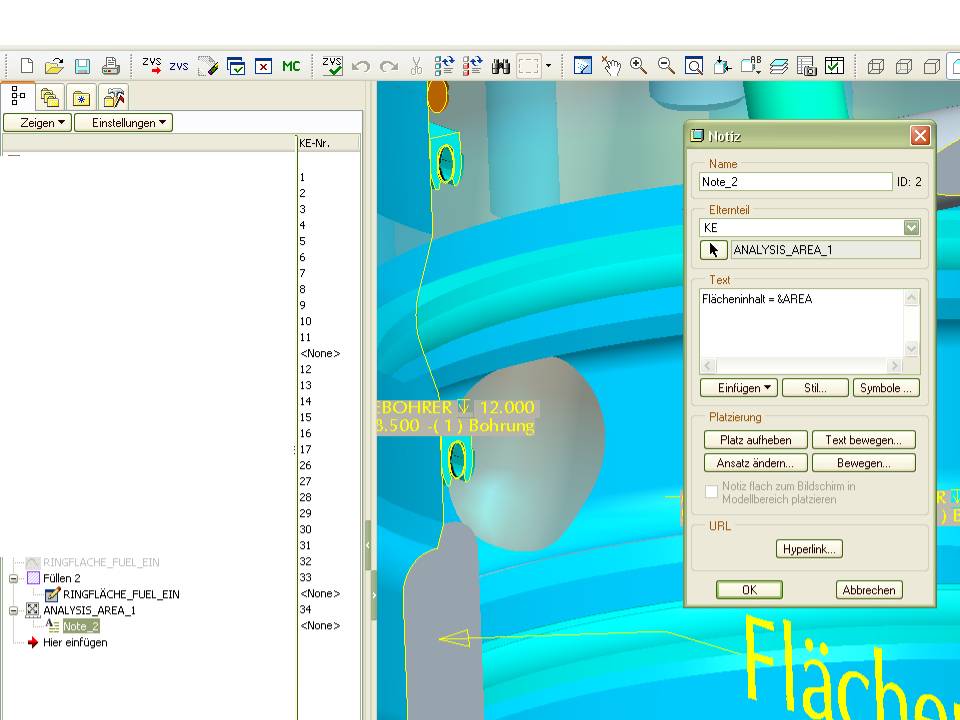Print using the printer icon
Screen dimensions: 960x720
[110, 66]
